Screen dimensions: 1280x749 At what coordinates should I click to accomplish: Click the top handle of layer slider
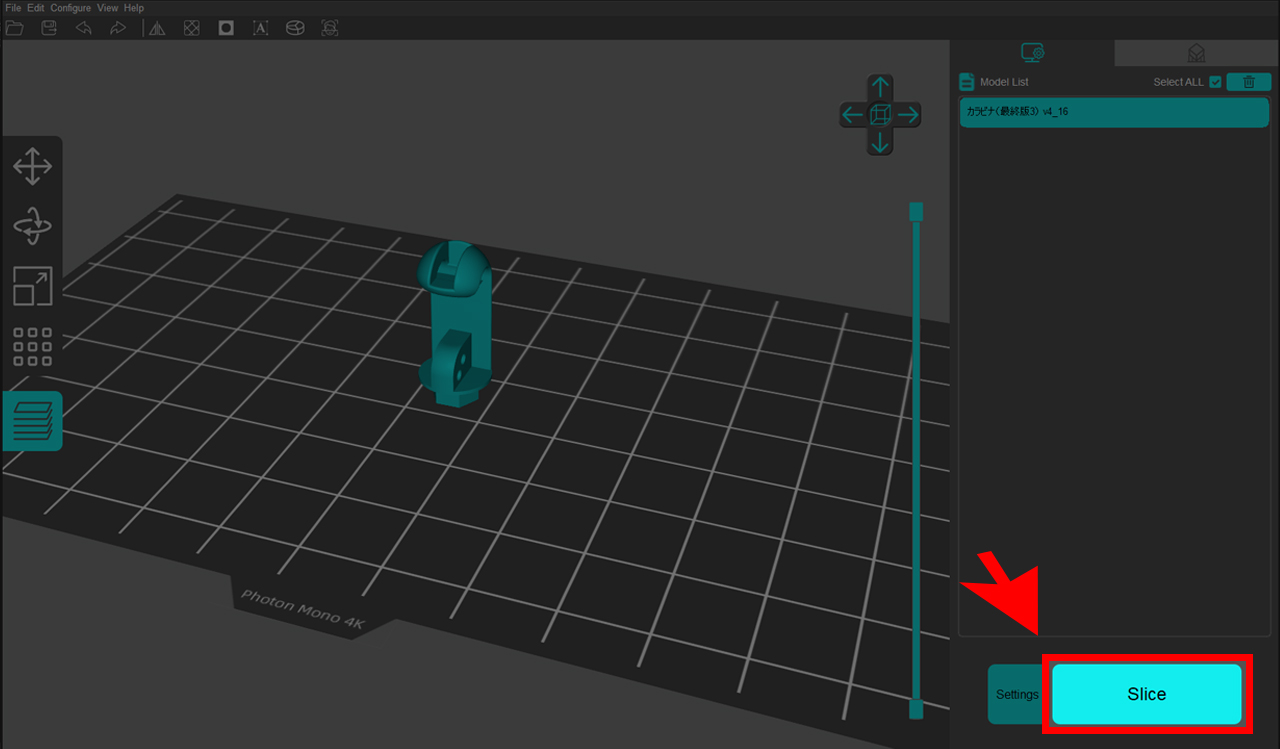pos(915,211)
